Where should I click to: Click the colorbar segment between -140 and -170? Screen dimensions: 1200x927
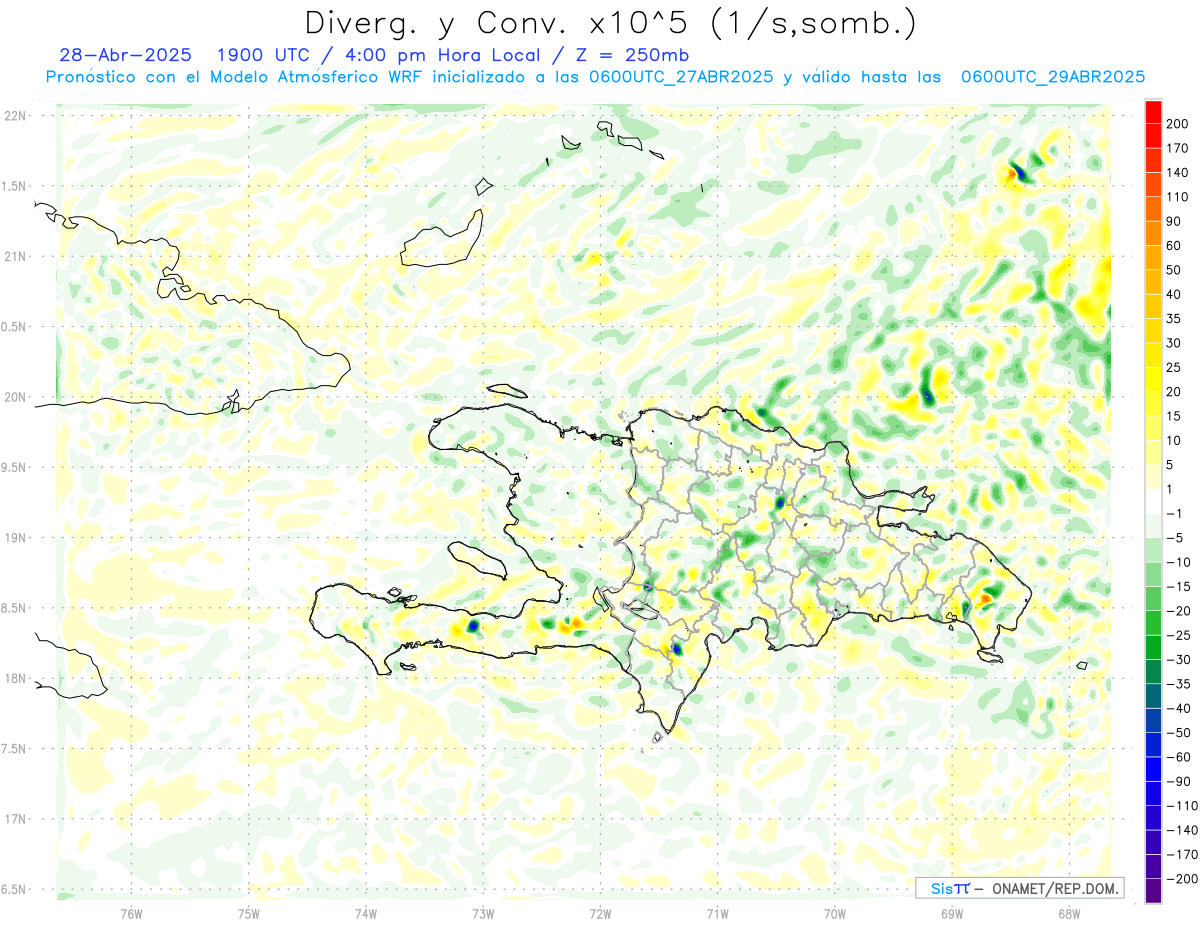click(x=1153, y=842)
